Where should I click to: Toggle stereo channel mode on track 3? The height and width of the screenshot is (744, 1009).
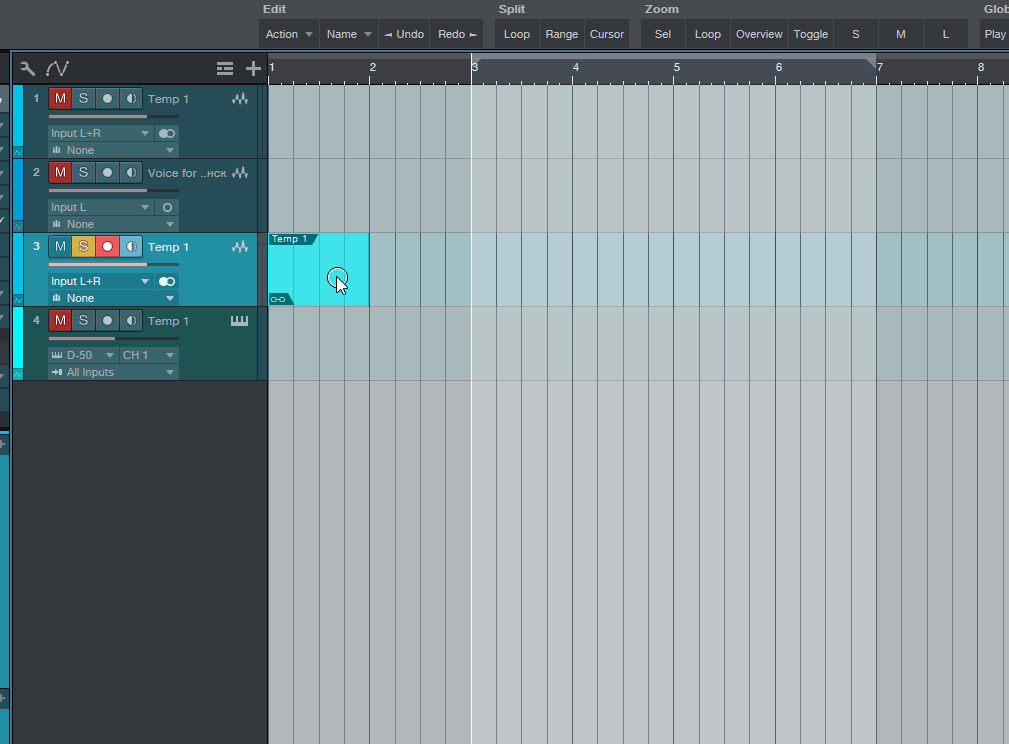point(167,281)
